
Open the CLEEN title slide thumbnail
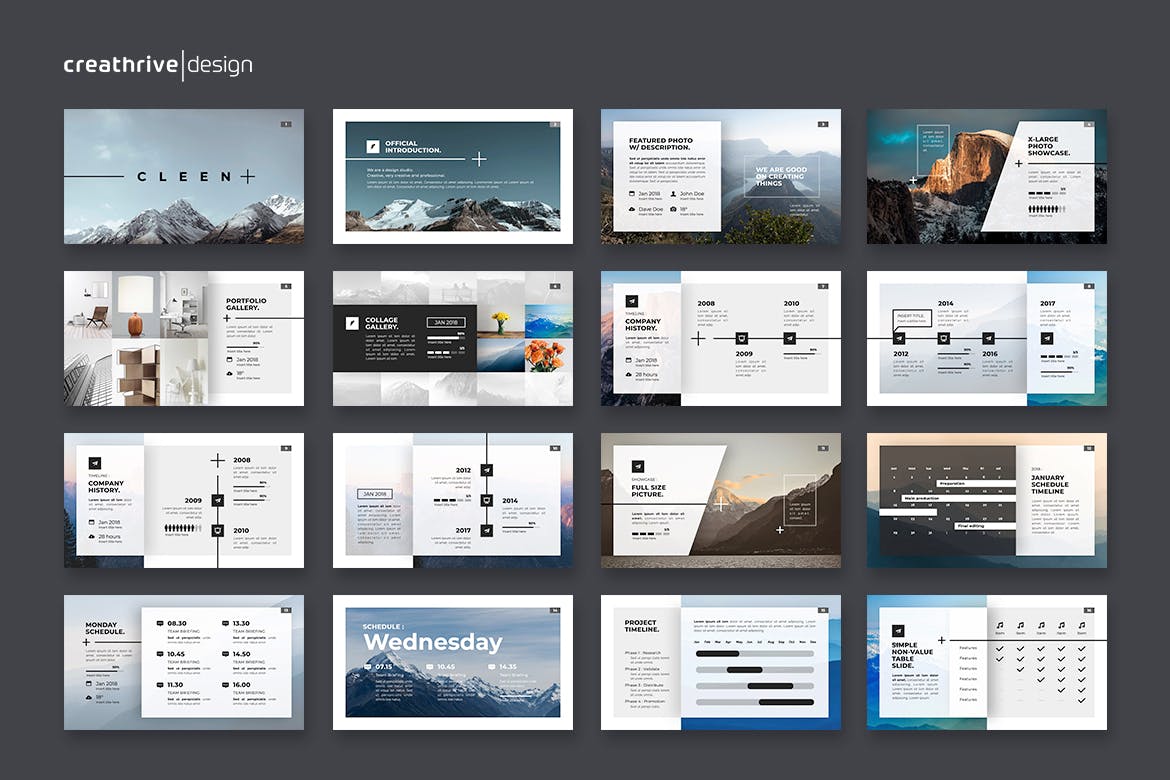tap(184, 176)
